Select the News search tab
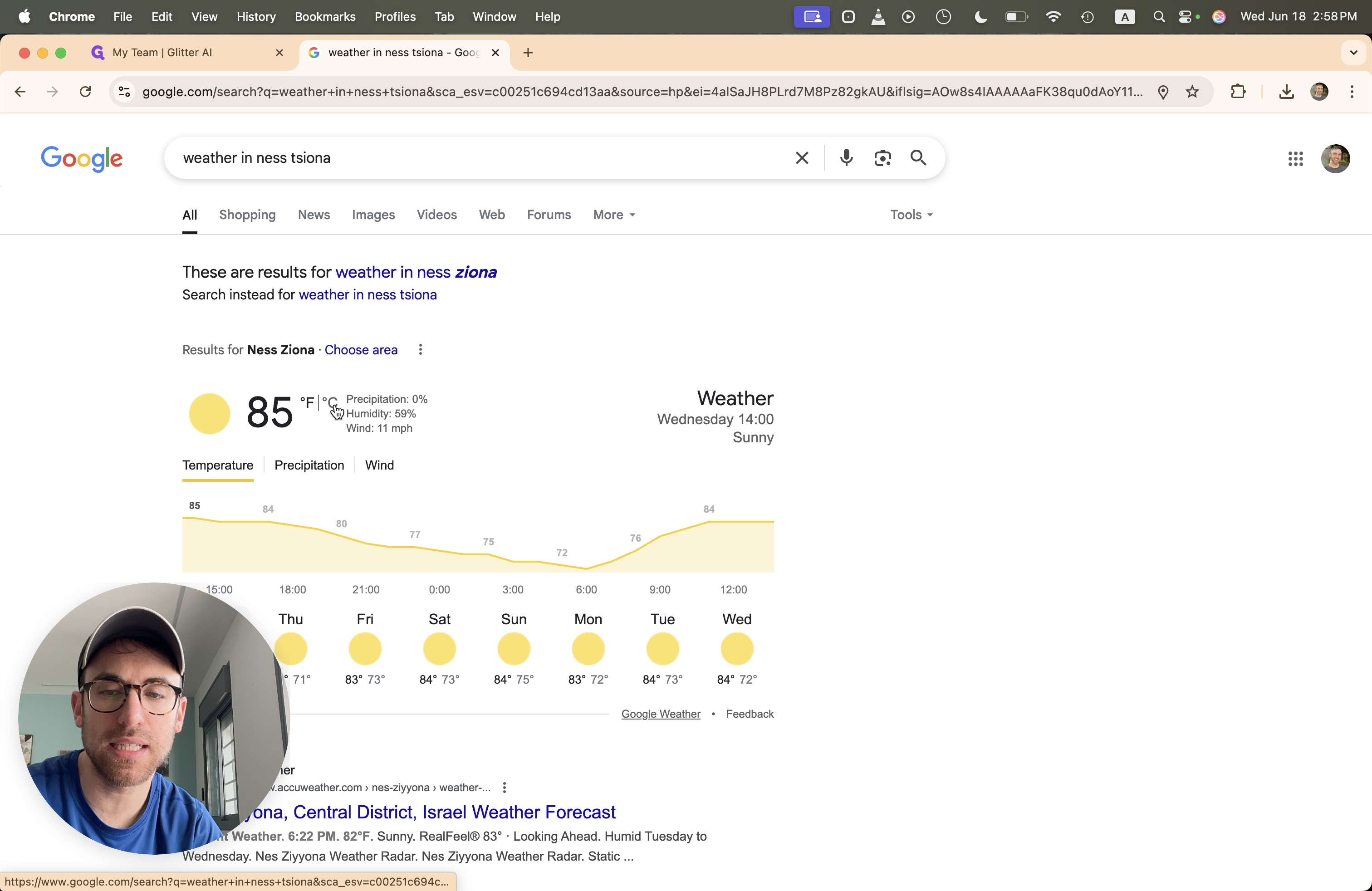Screen dimensions: 1372x891 [314, 215]
